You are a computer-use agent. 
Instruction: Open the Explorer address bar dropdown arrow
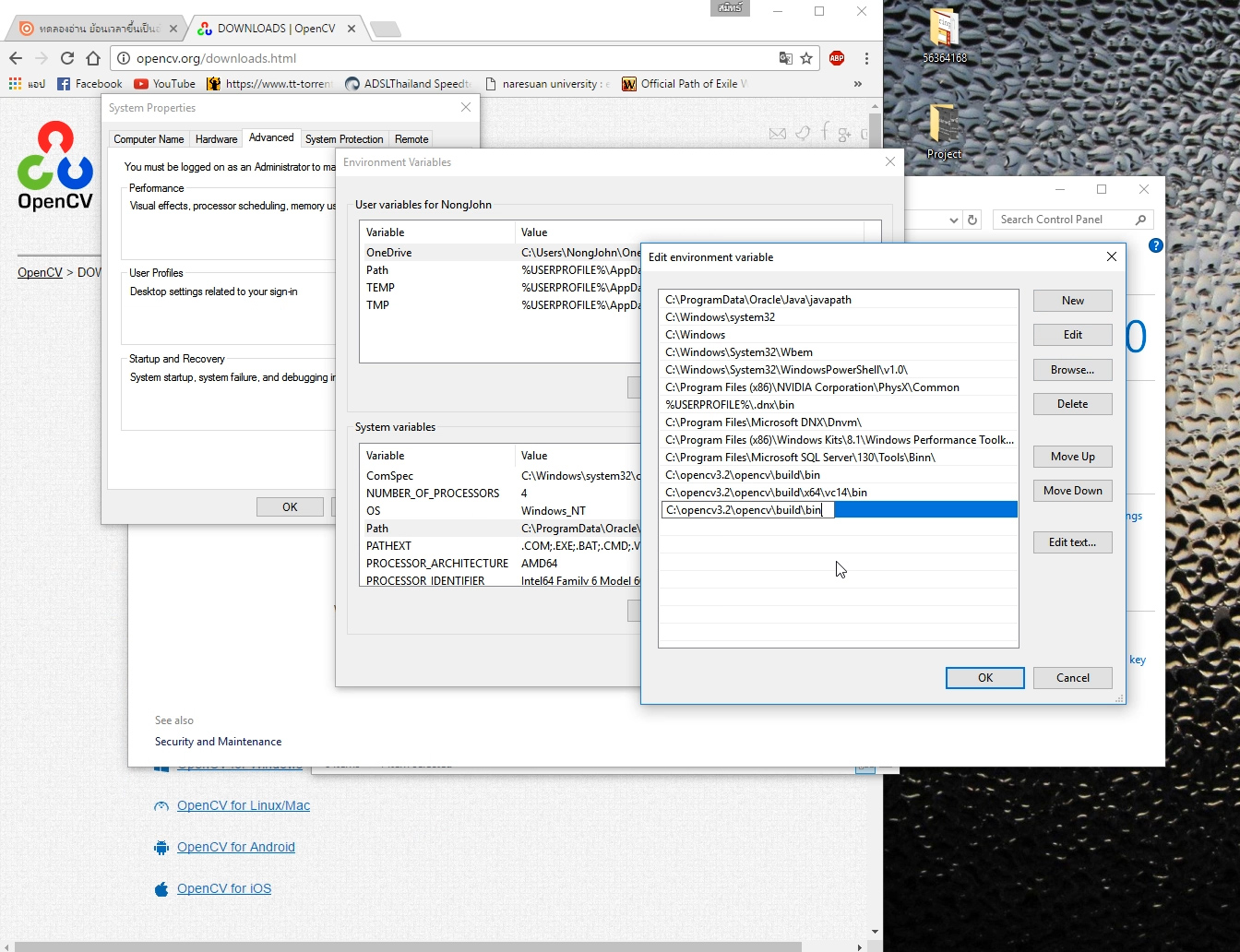[x=953, y=220]
